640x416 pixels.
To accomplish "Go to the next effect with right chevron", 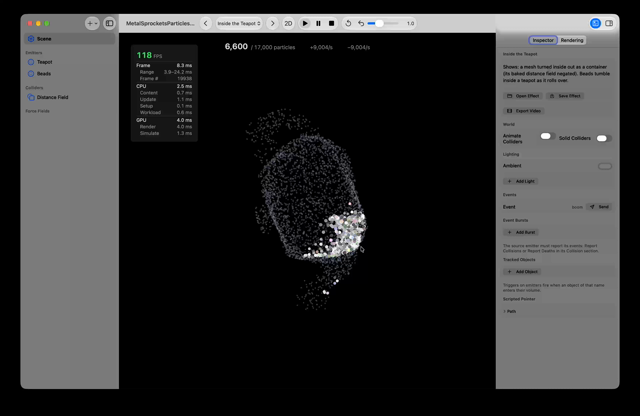I will (x=273, y=23).
